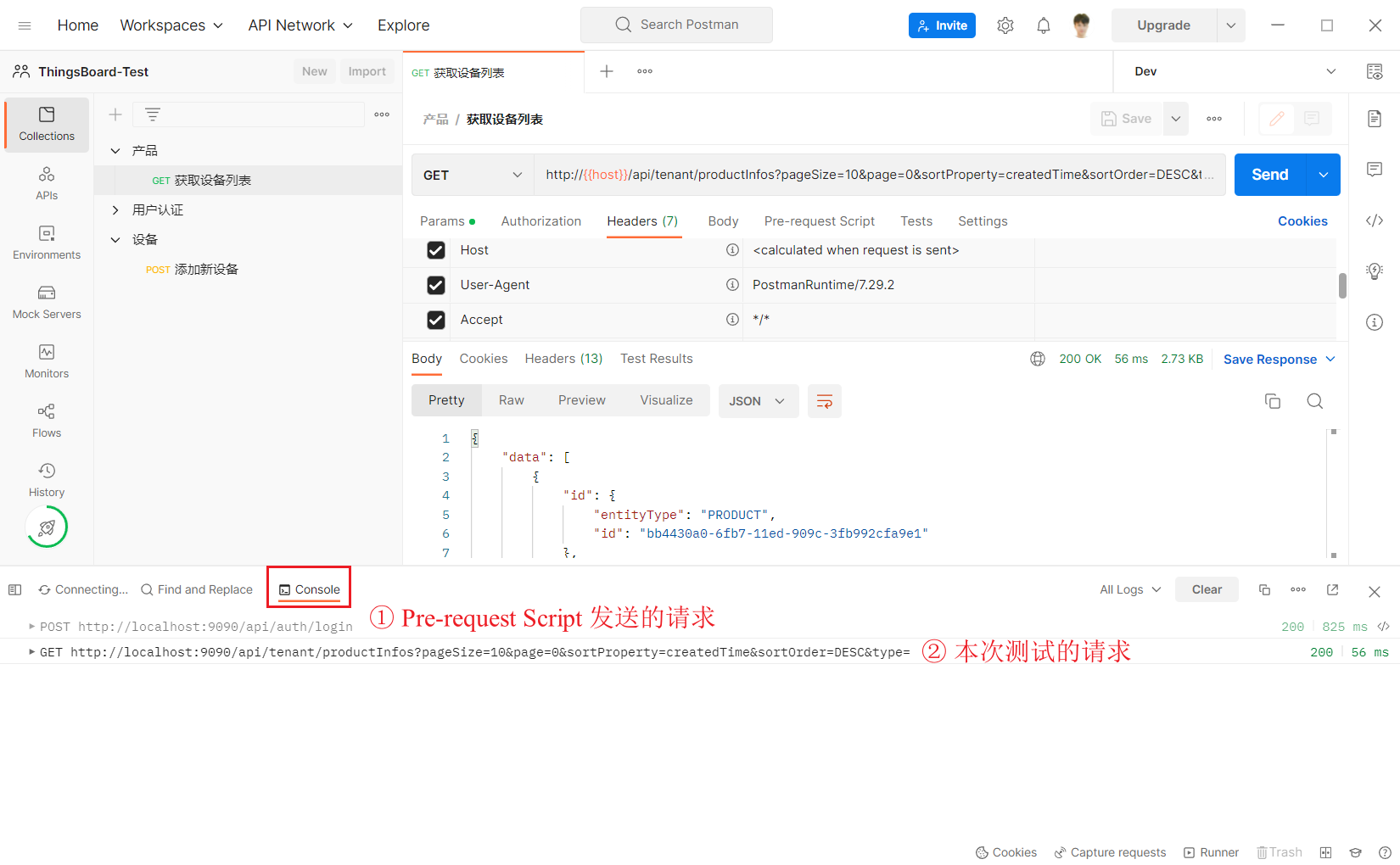Screen dimensions: 1400x865
Task: Pop out the console window
Action: 1333,589
